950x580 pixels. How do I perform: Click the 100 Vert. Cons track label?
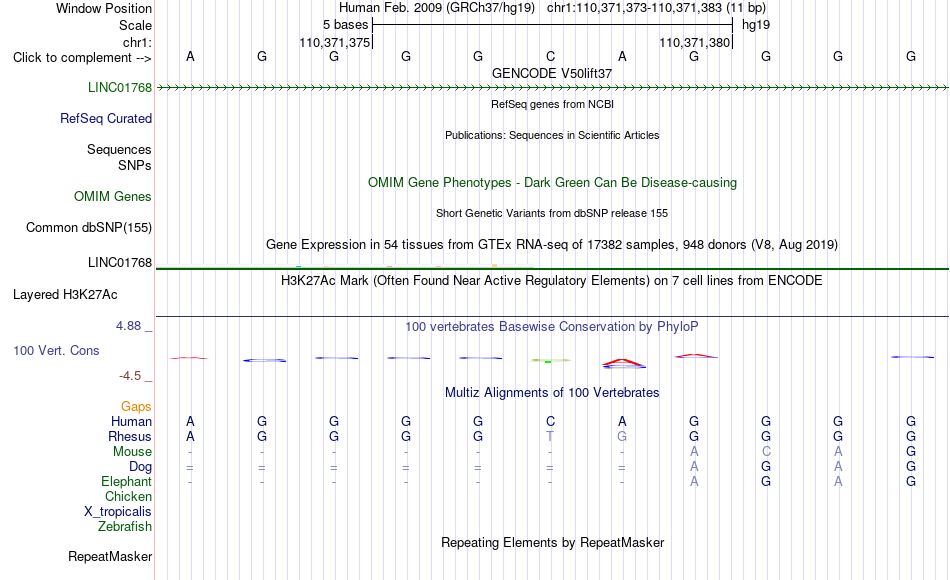coord(56,350)
